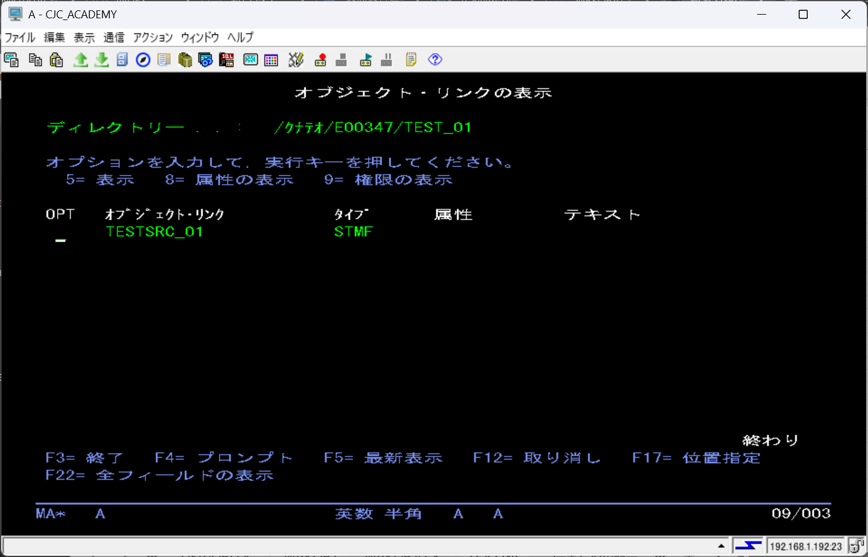
Task: Click the yellow box package icon
Action: click(x=185, y=60)
